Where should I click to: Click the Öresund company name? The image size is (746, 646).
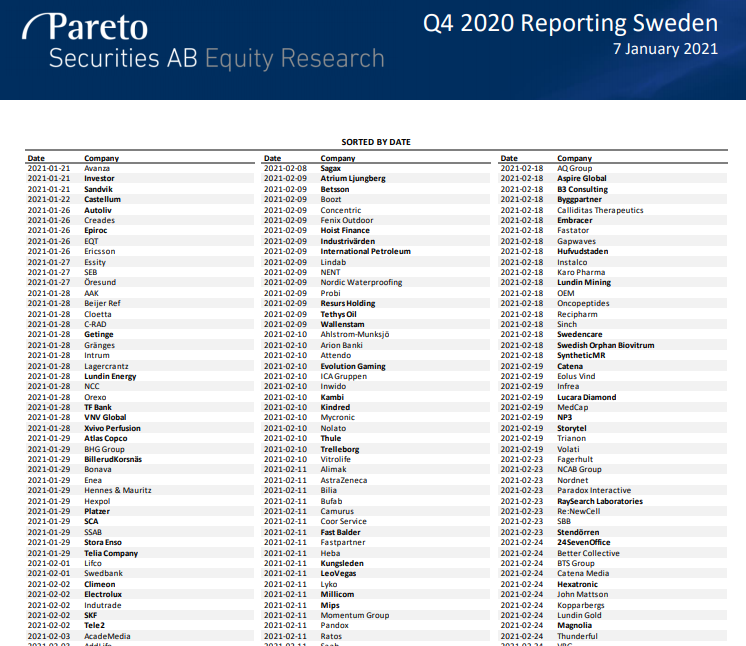(100, 282)
